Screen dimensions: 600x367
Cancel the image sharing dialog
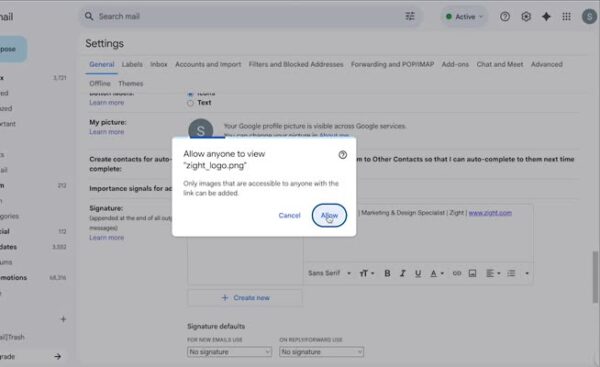click(289, 215)
